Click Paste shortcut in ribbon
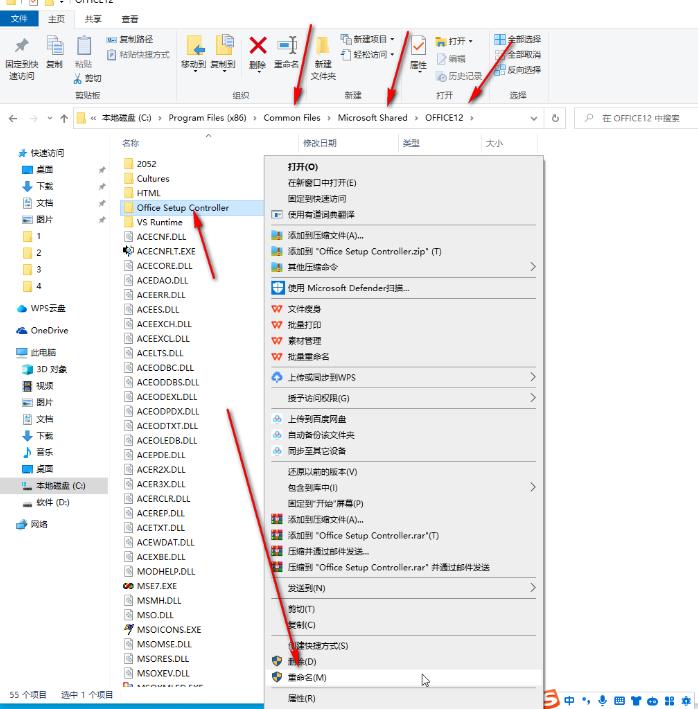 point(138,55)
